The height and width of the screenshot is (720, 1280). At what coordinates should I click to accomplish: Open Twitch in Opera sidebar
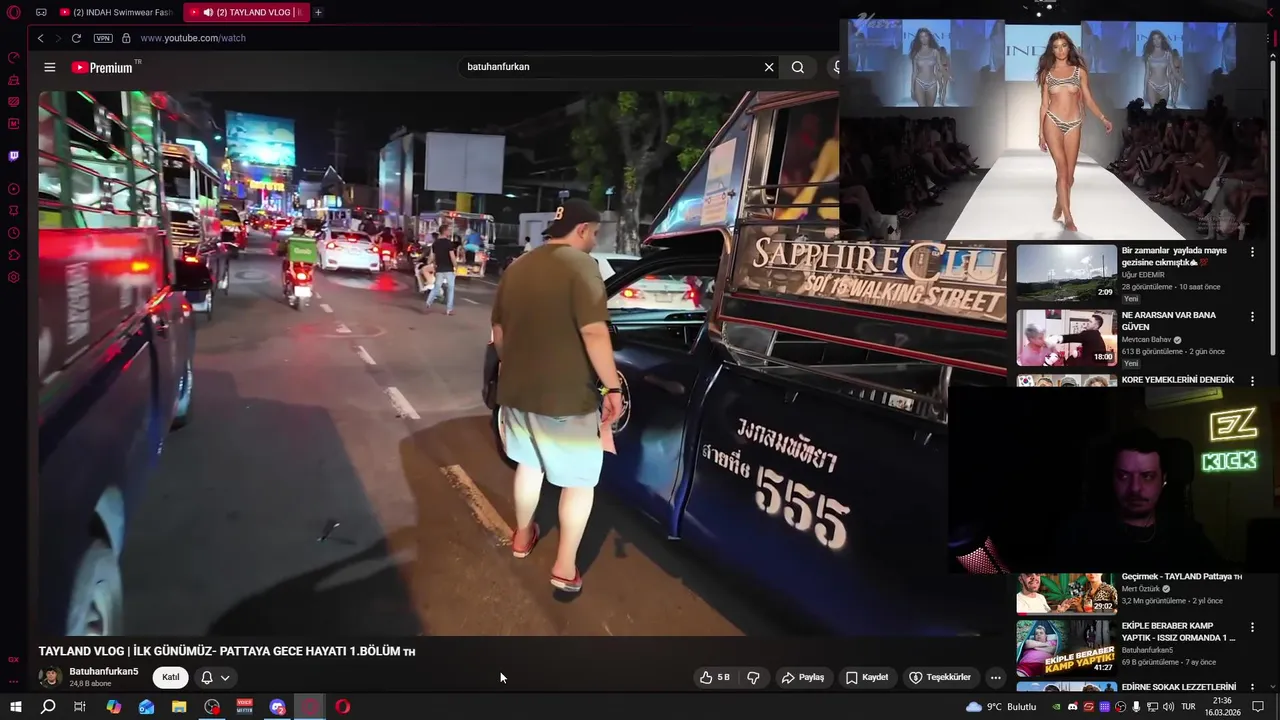[14, 156]
